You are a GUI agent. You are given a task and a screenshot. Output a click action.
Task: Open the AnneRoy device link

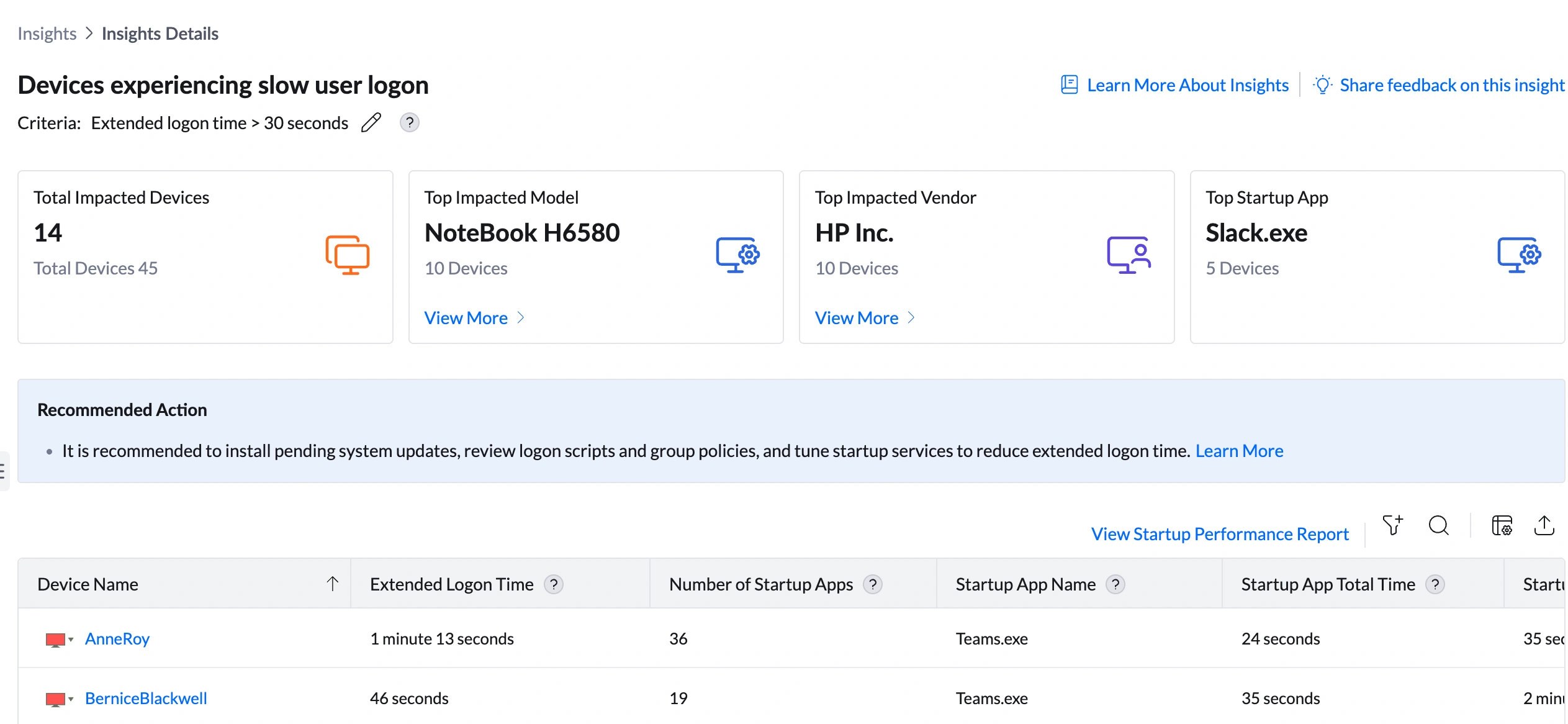117,639
